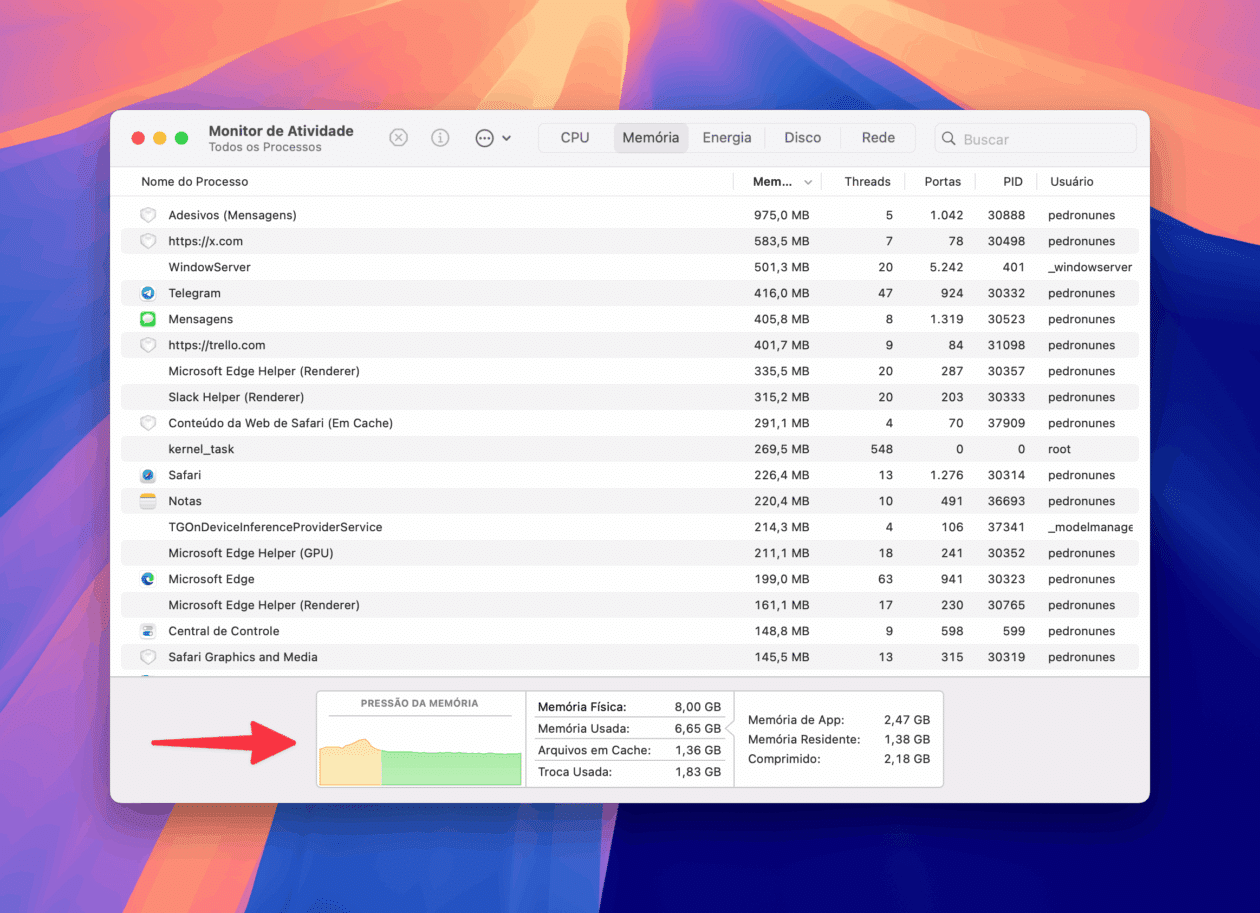Click the 975,0 MB memory value
The height and width of the screenshot is (913, 1260).
[781, 215]
